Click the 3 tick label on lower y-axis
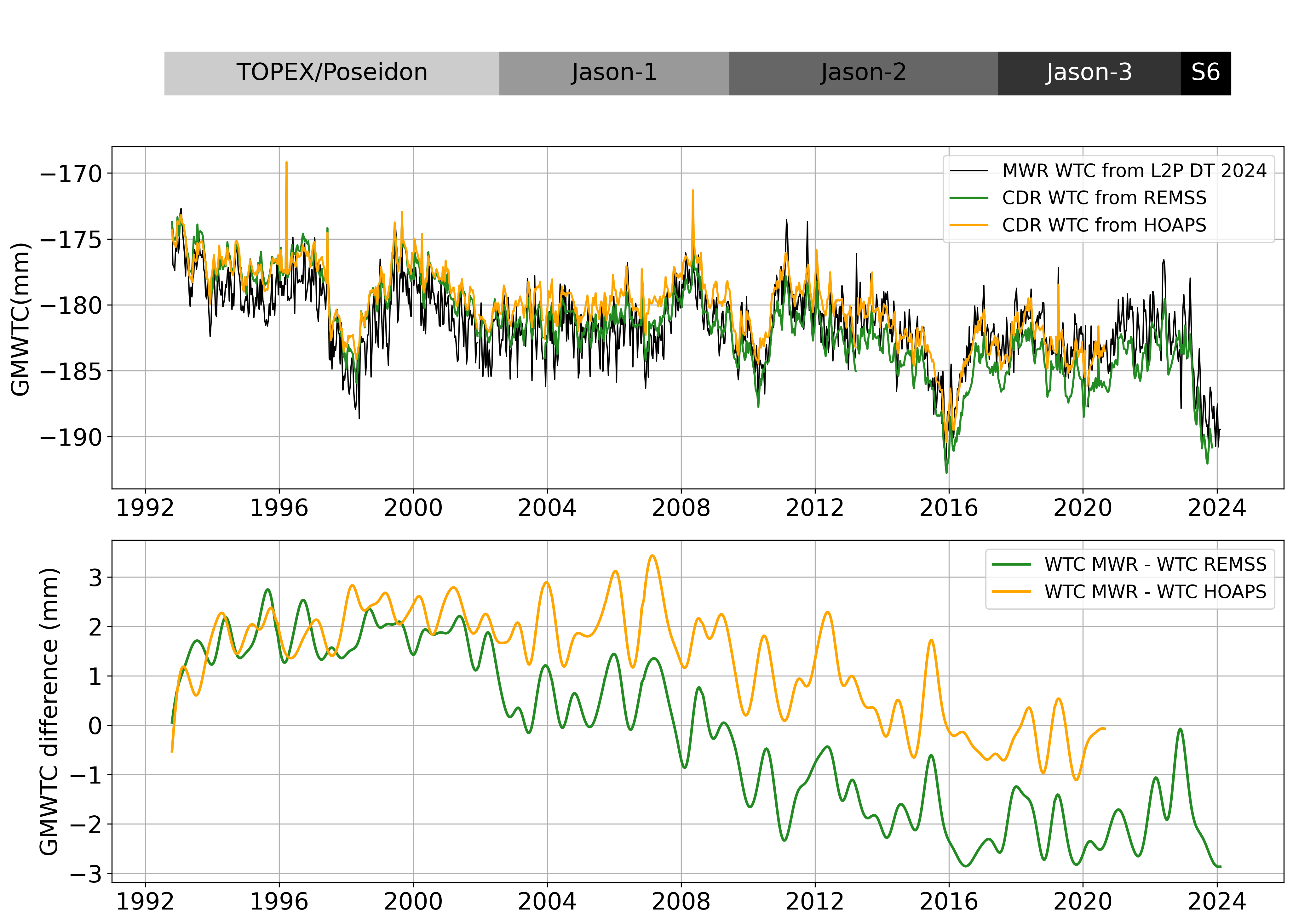The image size is (1293, 924). pyautogui.click(x=95, y=578)
